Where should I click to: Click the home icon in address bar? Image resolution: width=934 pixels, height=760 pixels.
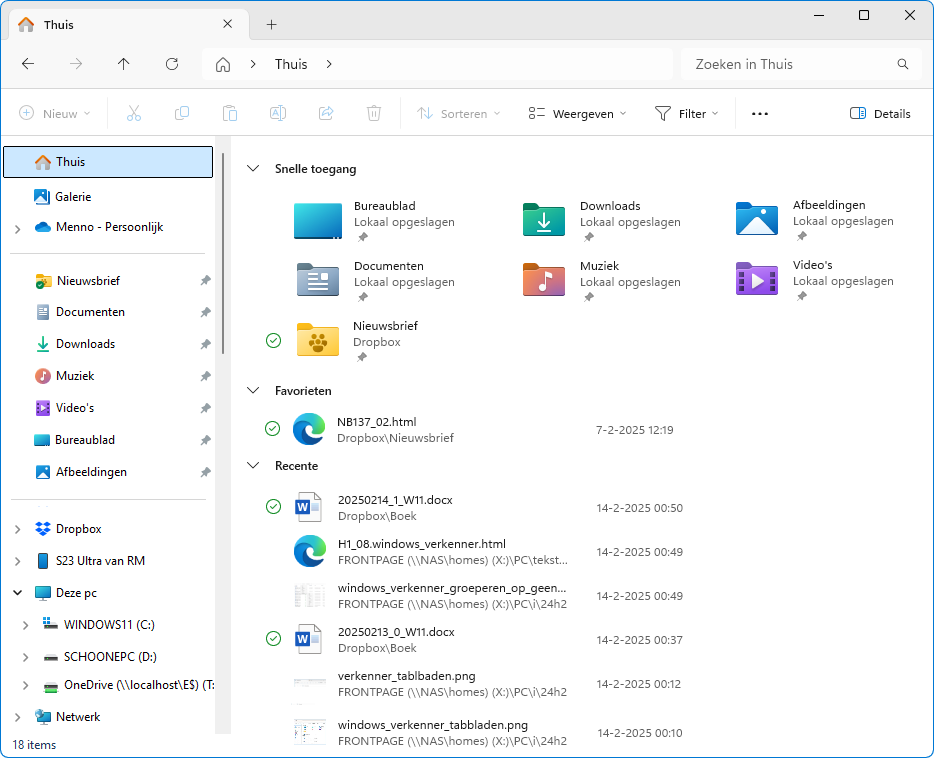pos(223,64)
